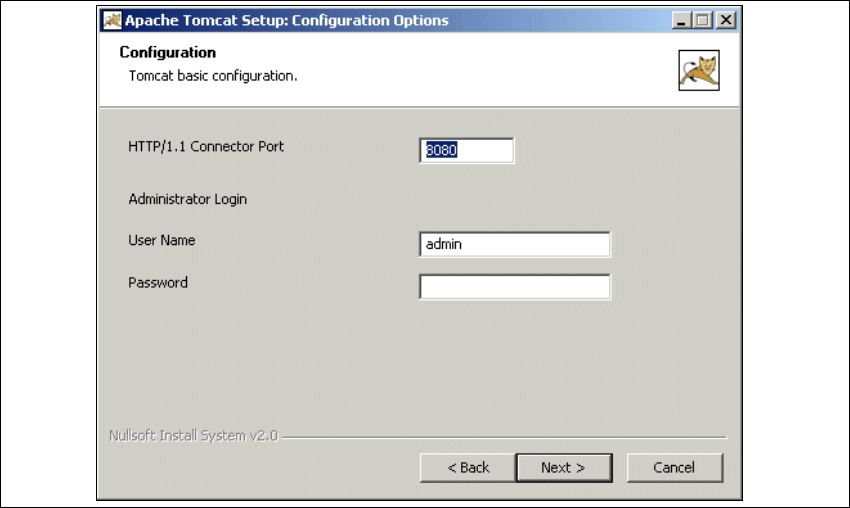The image size is (850, 508).
Task: Minimize the Apache Tomcat Setup window
Action: pyautogui.click(x=682, y=20)
